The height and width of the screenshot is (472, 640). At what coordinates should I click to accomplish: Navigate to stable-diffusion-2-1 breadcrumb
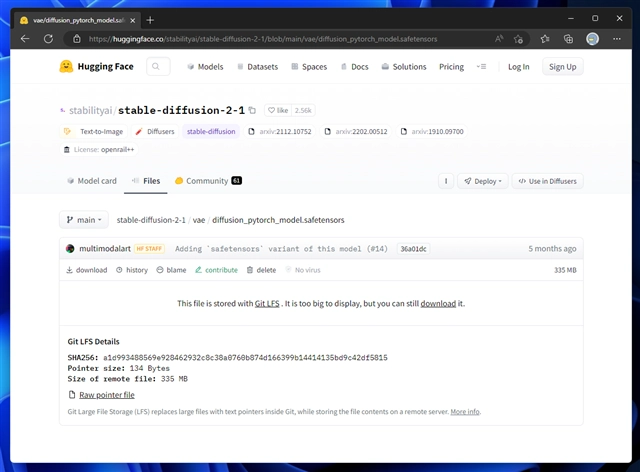[151, 220]
